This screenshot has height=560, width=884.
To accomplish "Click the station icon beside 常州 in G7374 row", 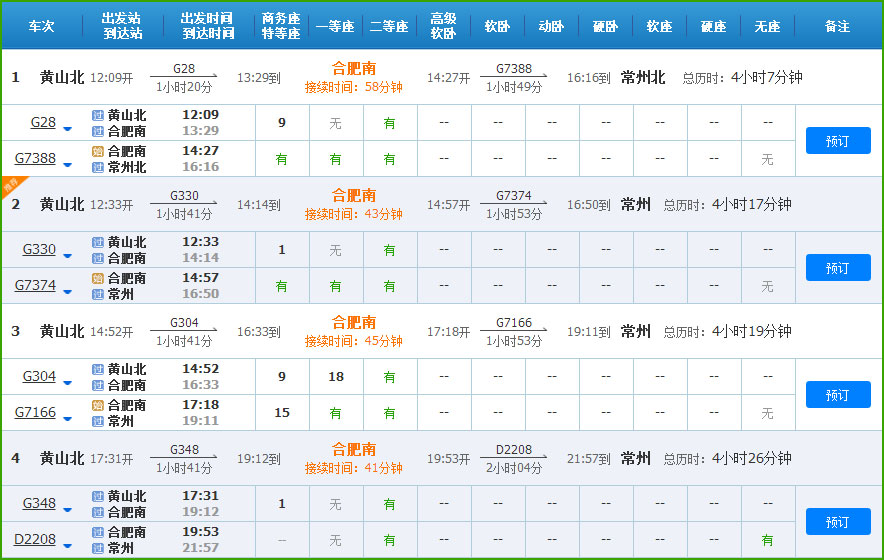I will [98, 294].
